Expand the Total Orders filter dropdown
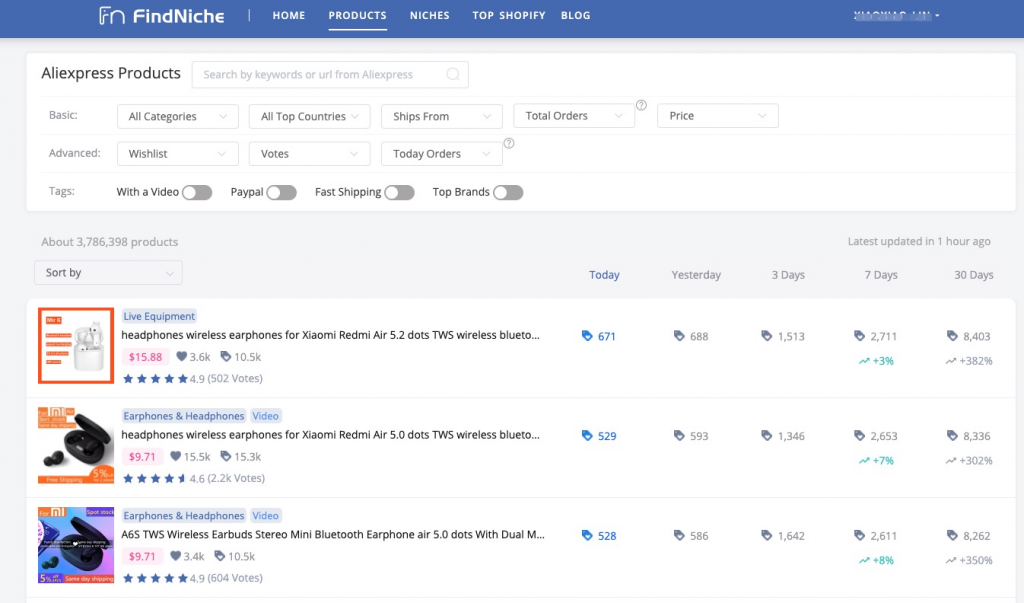 pyautogui.click(x=574, y=116)
